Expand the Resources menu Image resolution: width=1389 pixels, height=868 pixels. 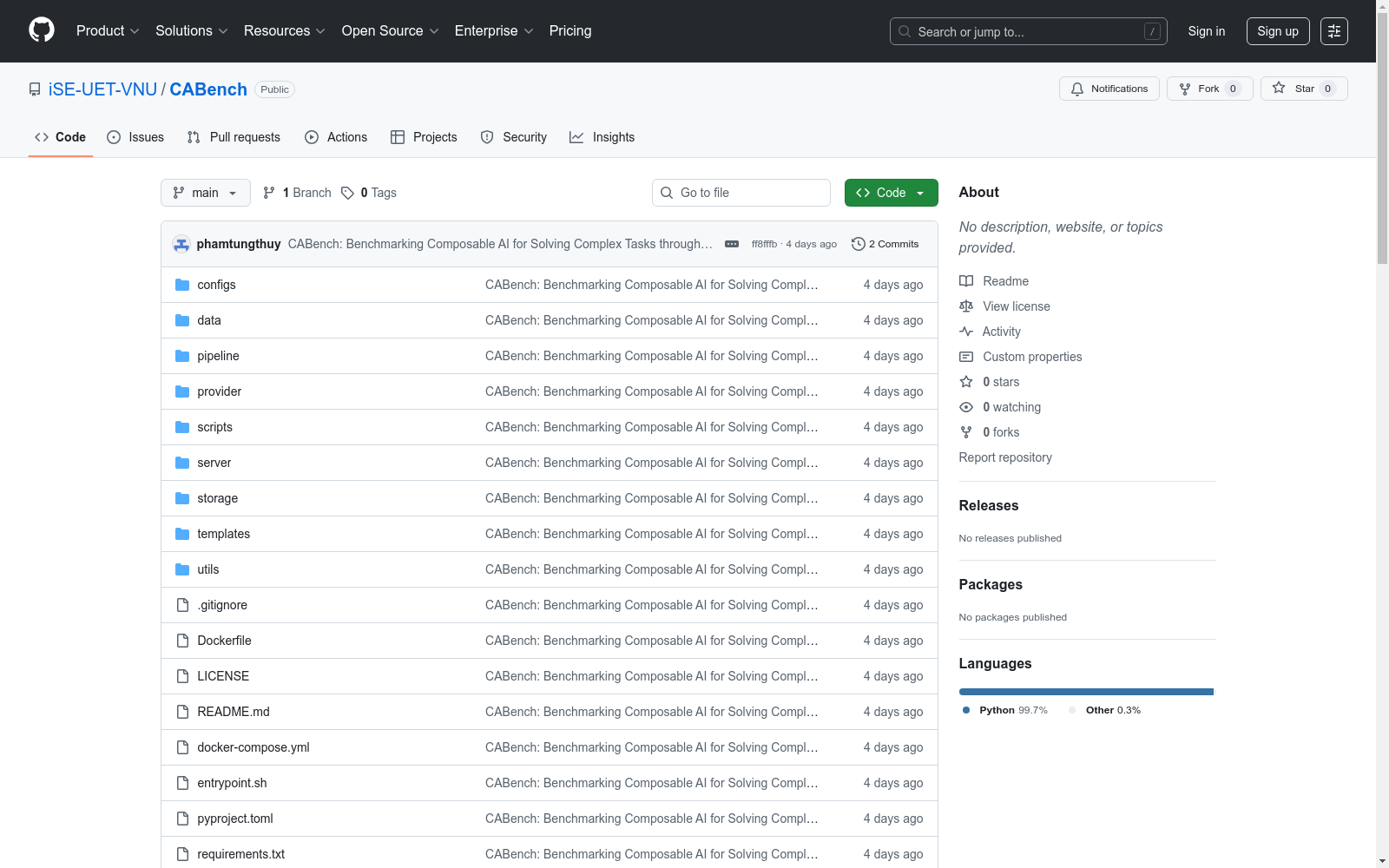(285, 30)
